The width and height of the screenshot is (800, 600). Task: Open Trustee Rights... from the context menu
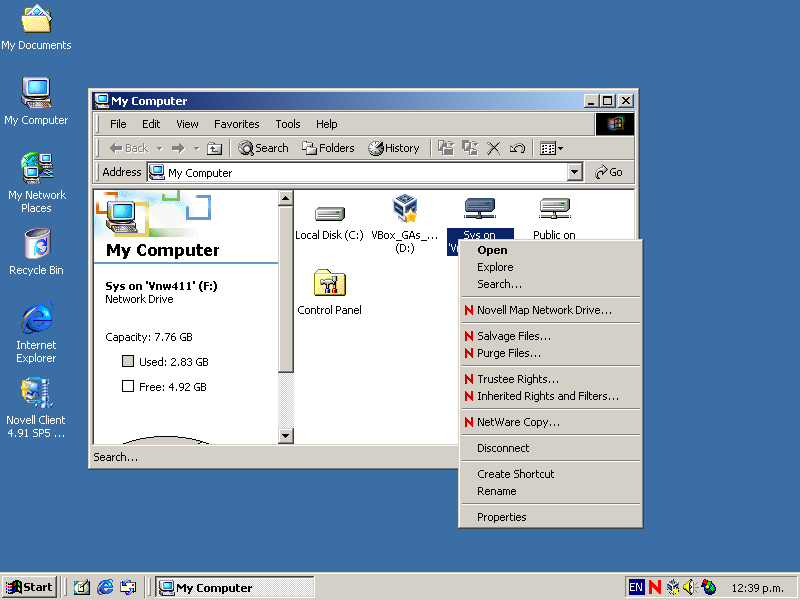pos(551,379)
